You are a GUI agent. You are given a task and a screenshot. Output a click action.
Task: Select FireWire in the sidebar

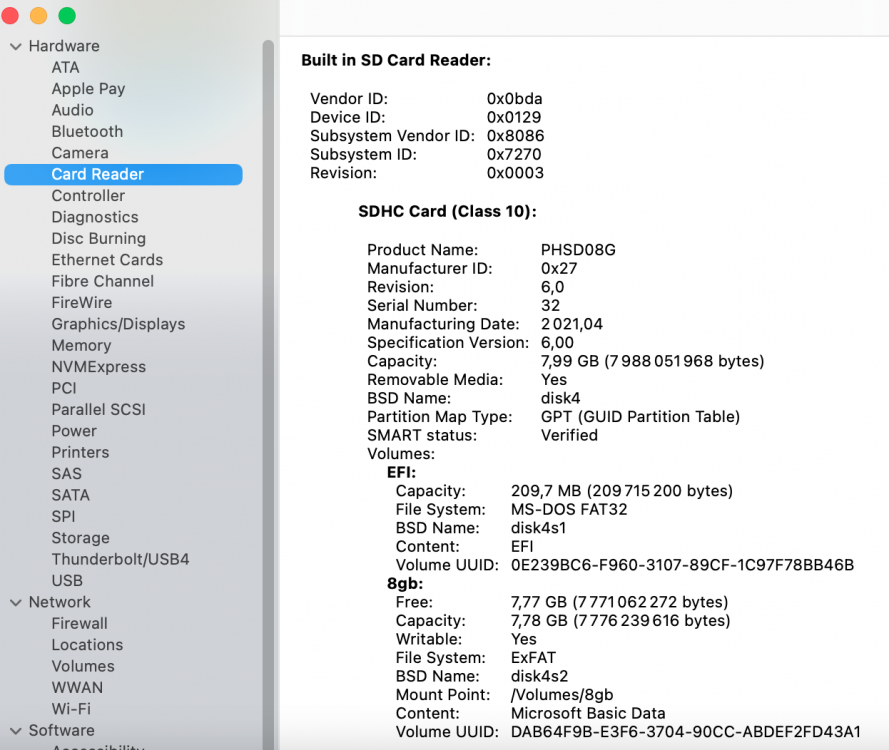pyautogui.click(x=82, y=303)
